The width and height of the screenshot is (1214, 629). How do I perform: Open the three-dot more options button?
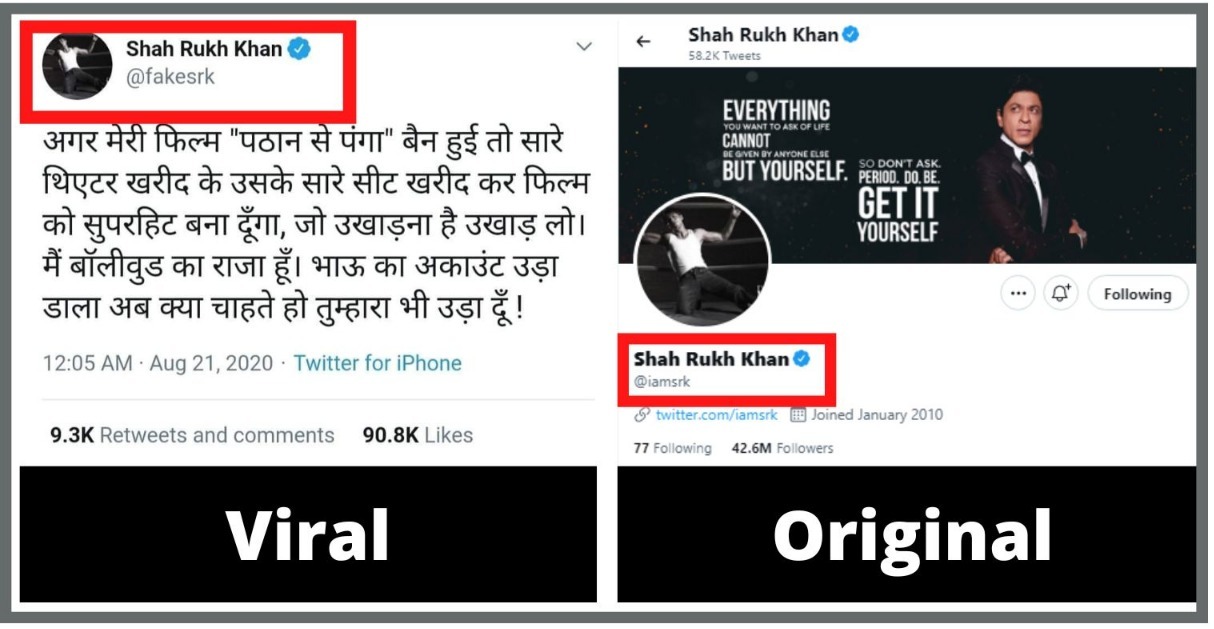point(1018,294)
